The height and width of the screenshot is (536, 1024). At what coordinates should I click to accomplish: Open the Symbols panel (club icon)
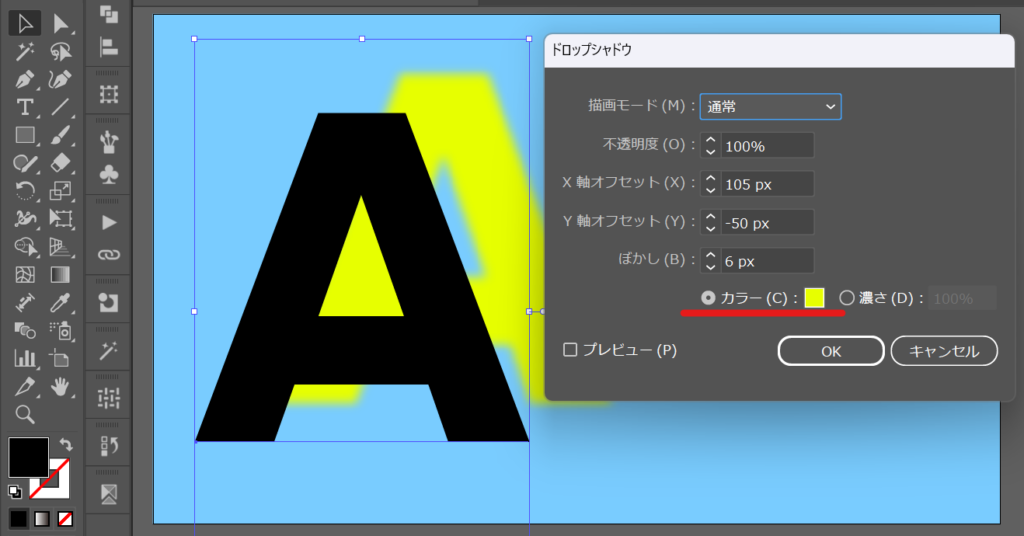point(108,174)
